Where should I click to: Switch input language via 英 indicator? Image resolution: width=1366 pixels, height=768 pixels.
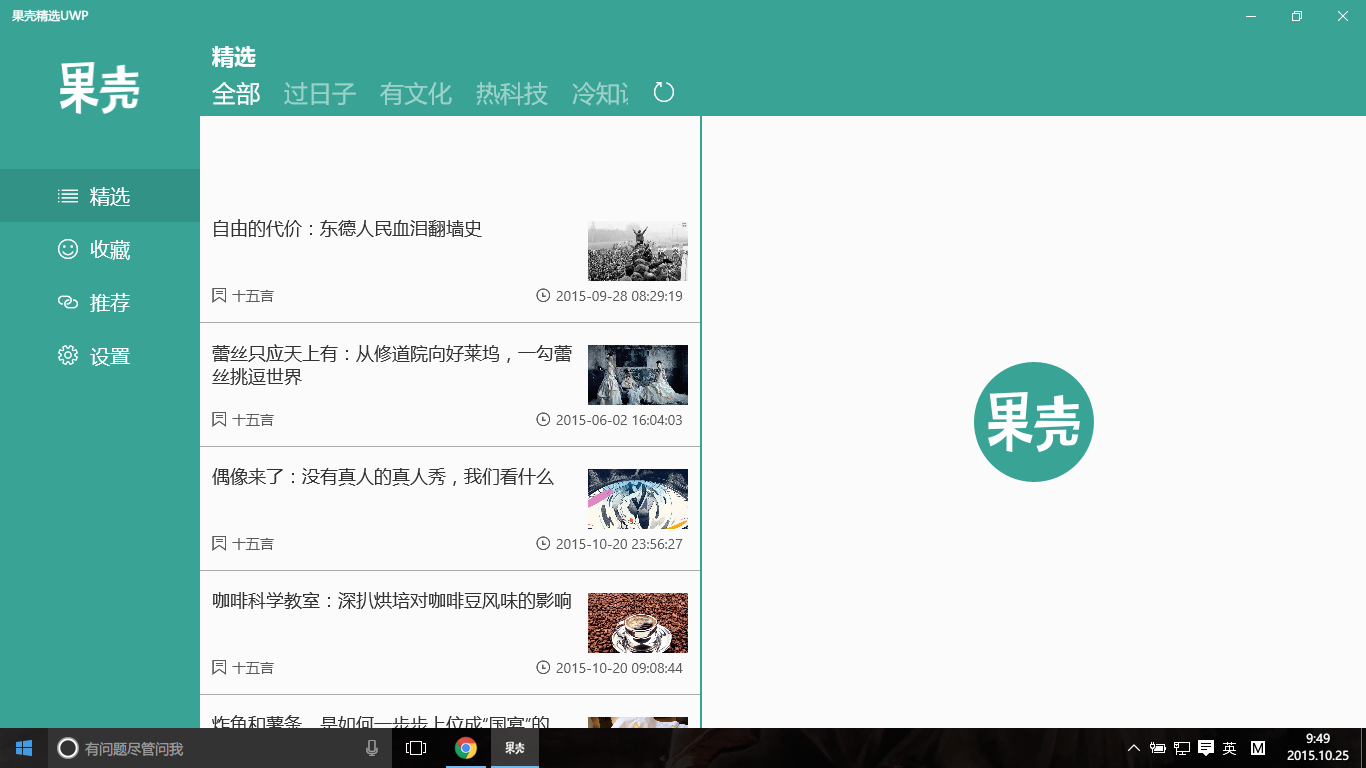(x=1230, y=748)
